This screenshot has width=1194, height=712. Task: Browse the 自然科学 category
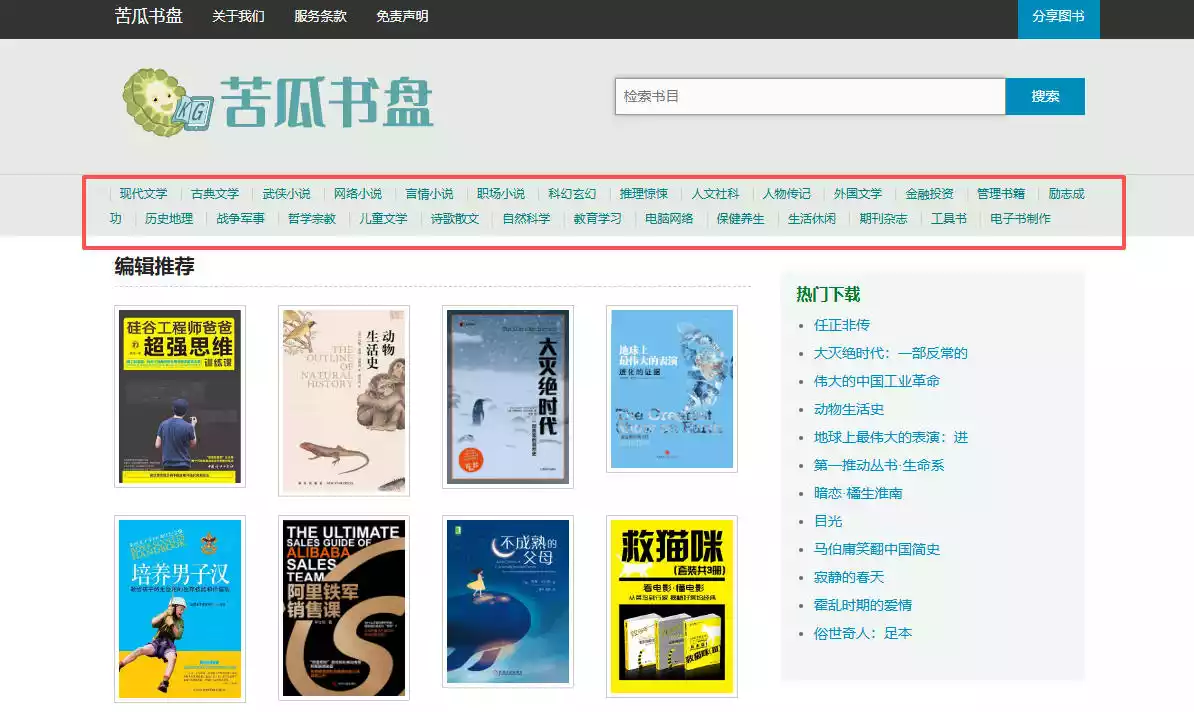click(526, 219)
